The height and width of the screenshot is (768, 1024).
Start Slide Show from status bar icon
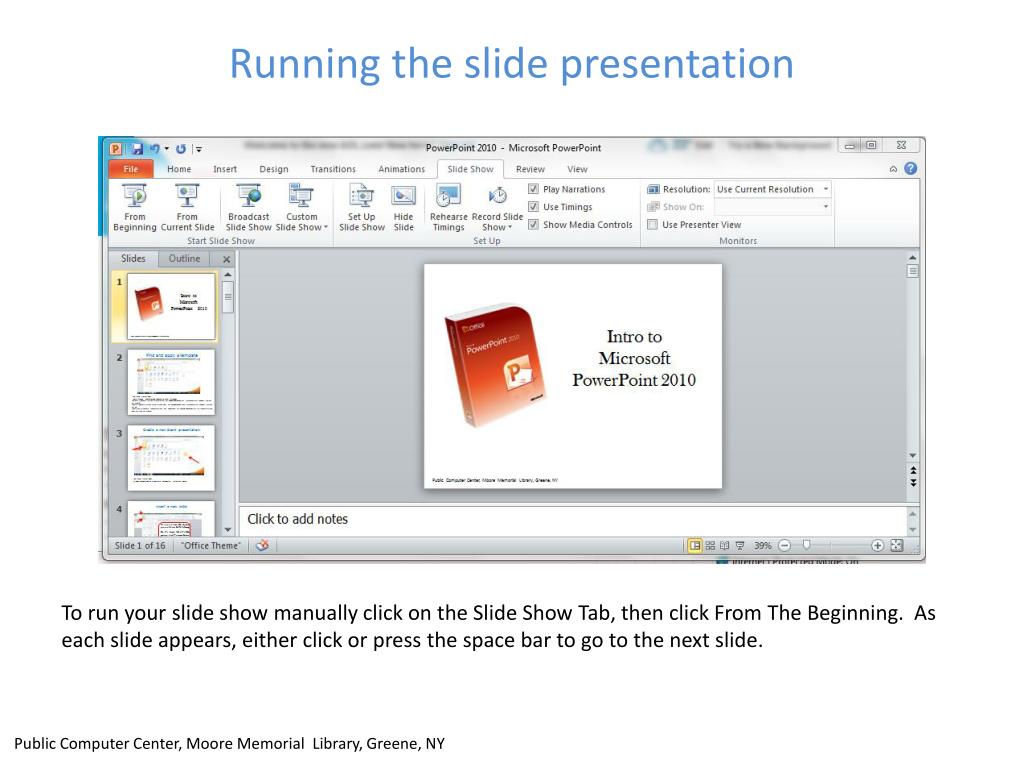[739, 545]
